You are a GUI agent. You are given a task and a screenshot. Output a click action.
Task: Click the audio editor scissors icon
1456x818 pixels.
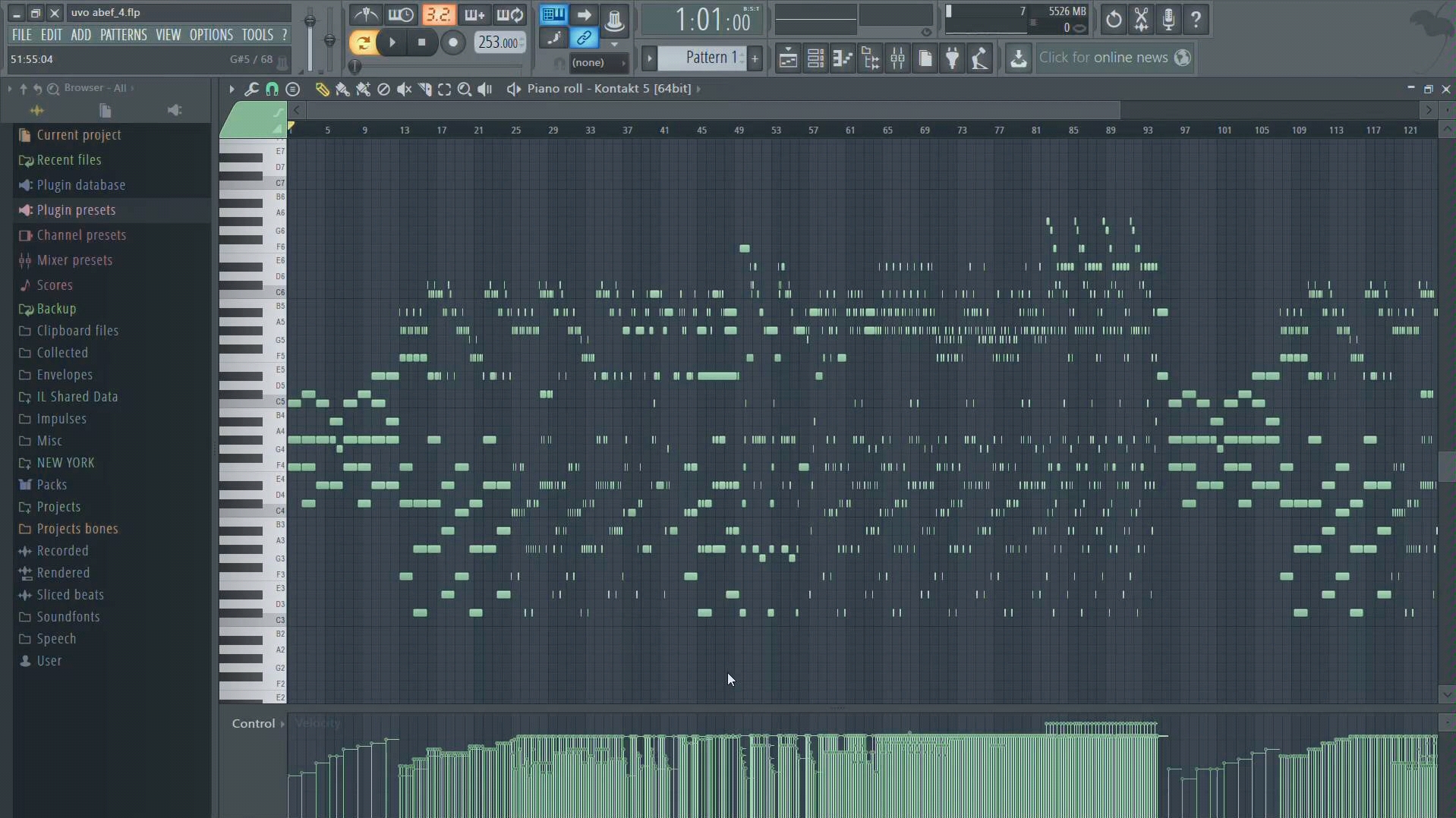point(1141,20)
